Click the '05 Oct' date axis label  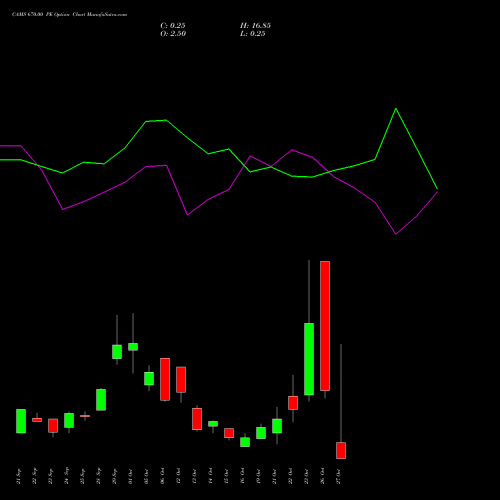pyautogui.click(x=147, y=476)
